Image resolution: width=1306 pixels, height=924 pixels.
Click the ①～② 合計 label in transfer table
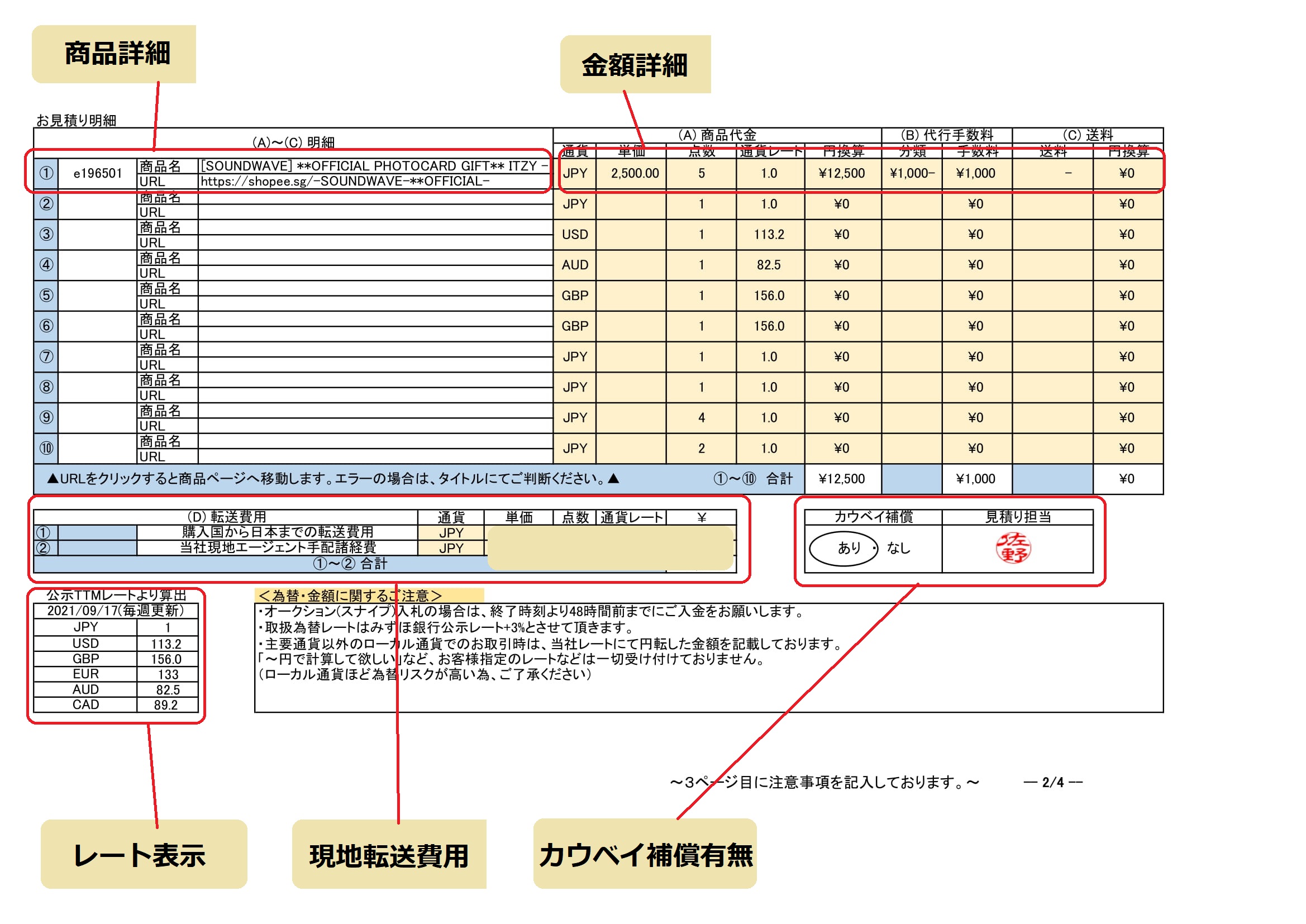(x=350, y=564)
